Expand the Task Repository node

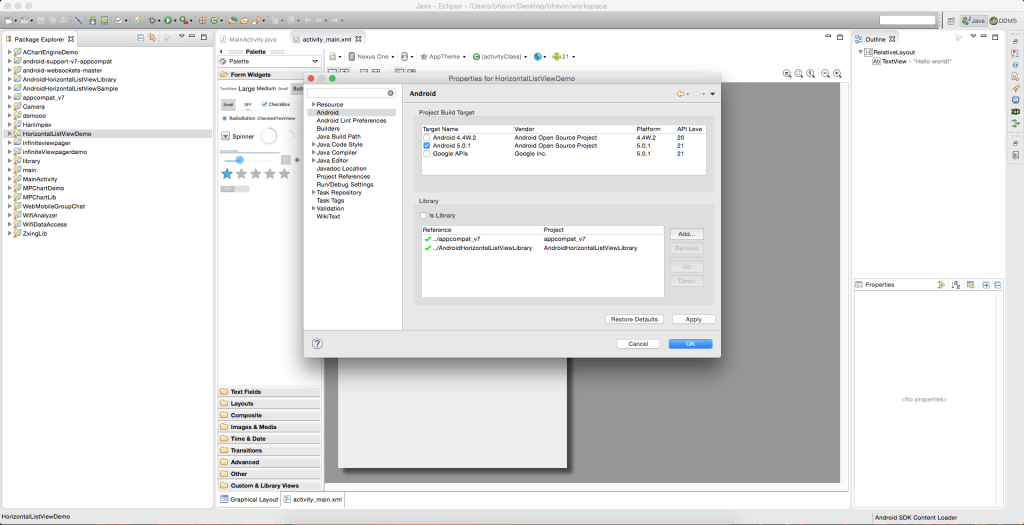coord(313,193)
